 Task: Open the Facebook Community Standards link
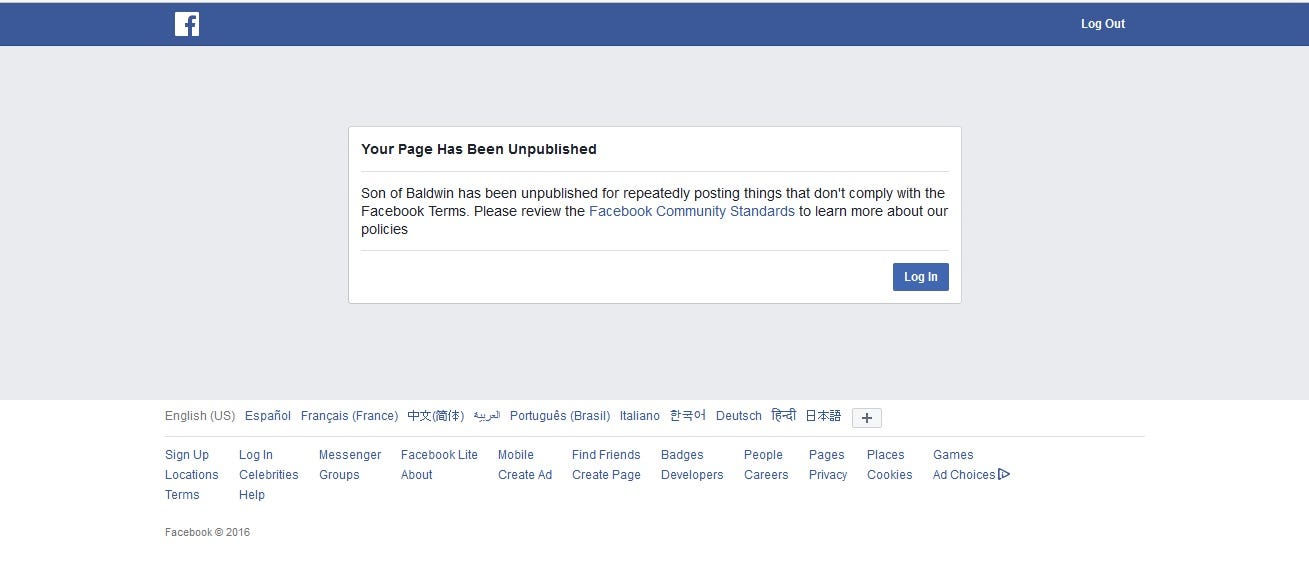click(x=692, y=211)
